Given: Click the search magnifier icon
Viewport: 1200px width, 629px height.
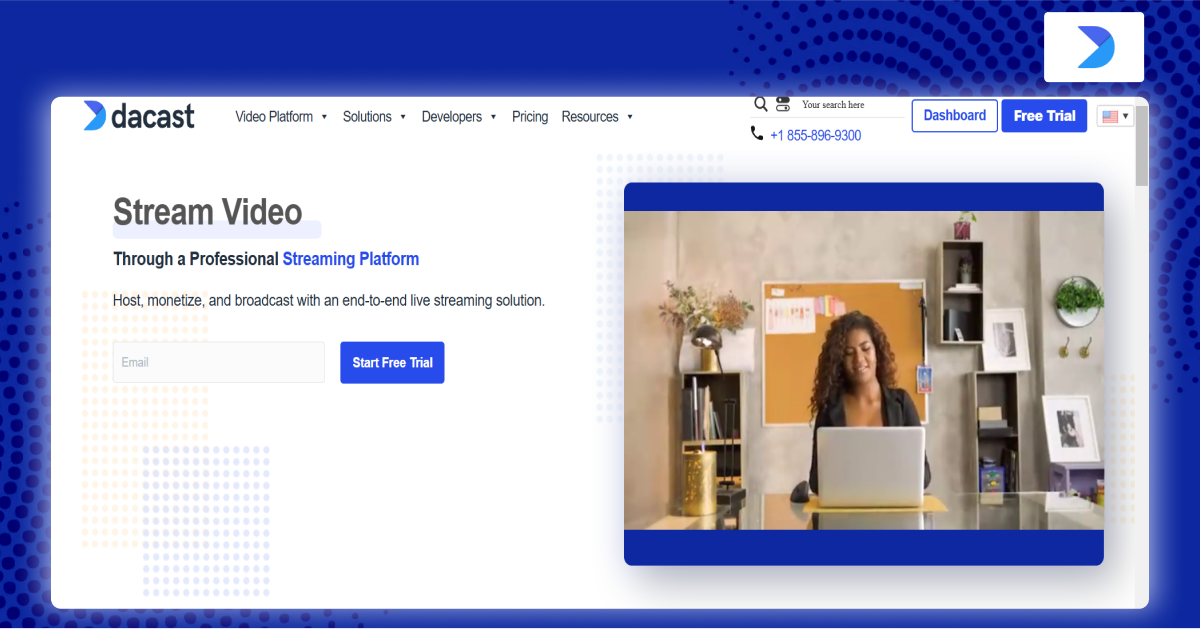Looking at the screenshot, I should click(x=761, y=104).
